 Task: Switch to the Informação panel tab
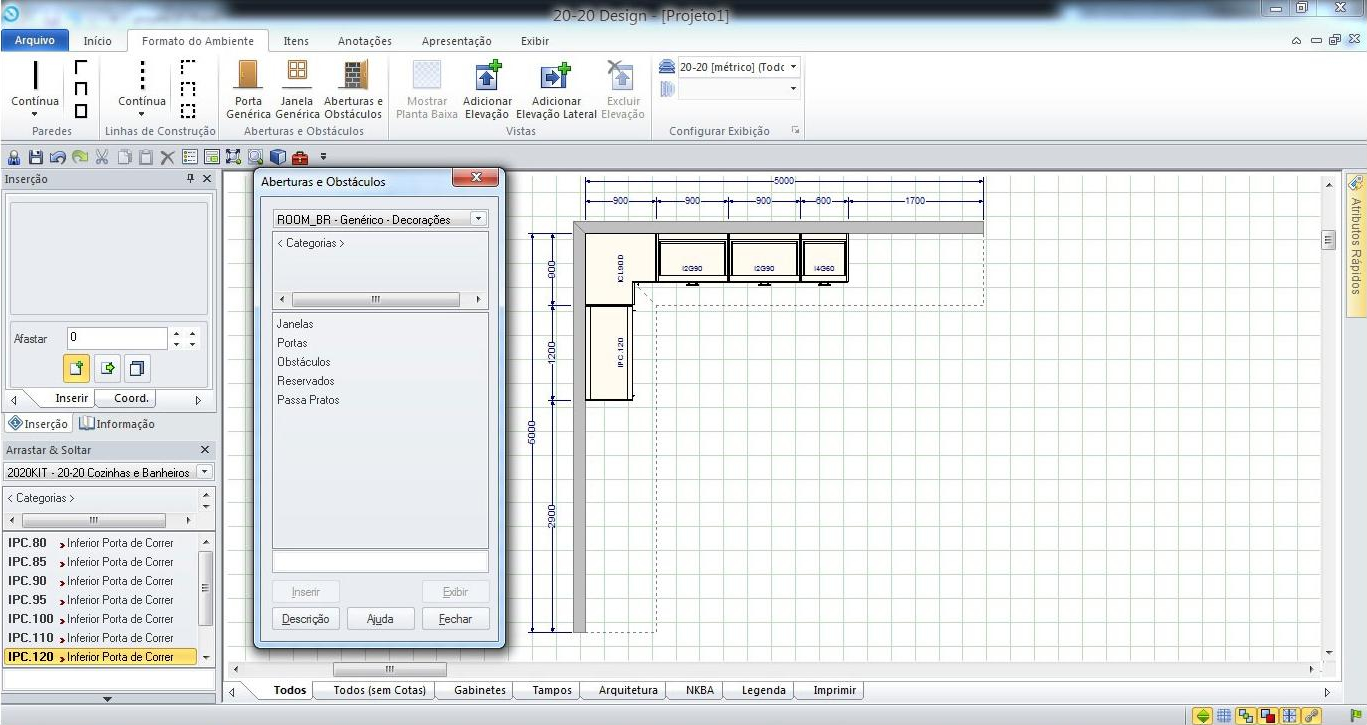coord(117,424)
